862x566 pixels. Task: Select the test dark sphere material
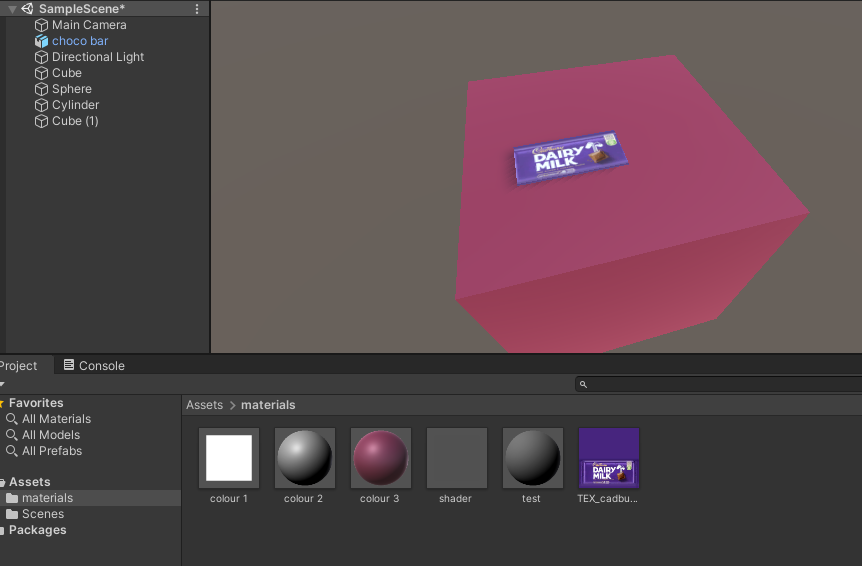(533, 458)
